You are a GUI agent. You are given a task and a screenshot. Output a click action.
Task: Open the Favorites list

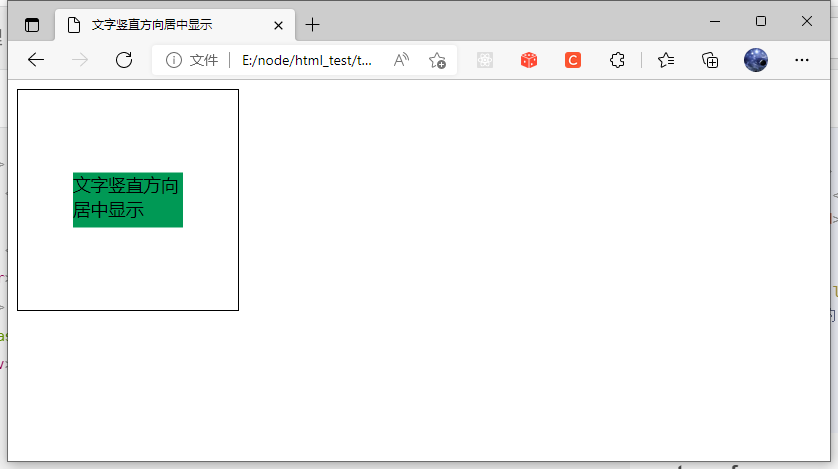[x=666, y=60]
